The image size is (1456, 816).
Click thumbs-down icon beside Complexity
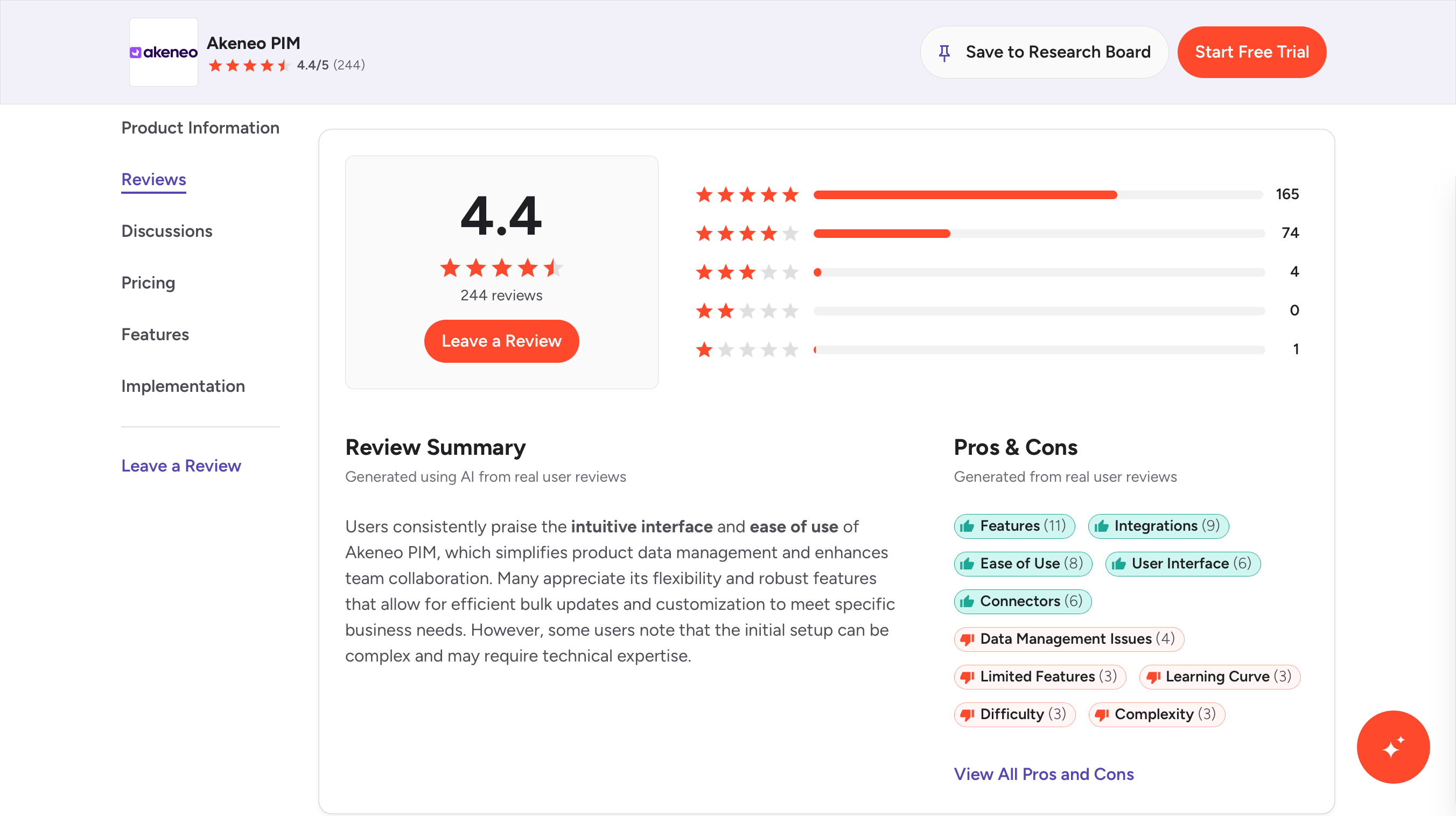pyautogui.click(x=1102, y=715)
